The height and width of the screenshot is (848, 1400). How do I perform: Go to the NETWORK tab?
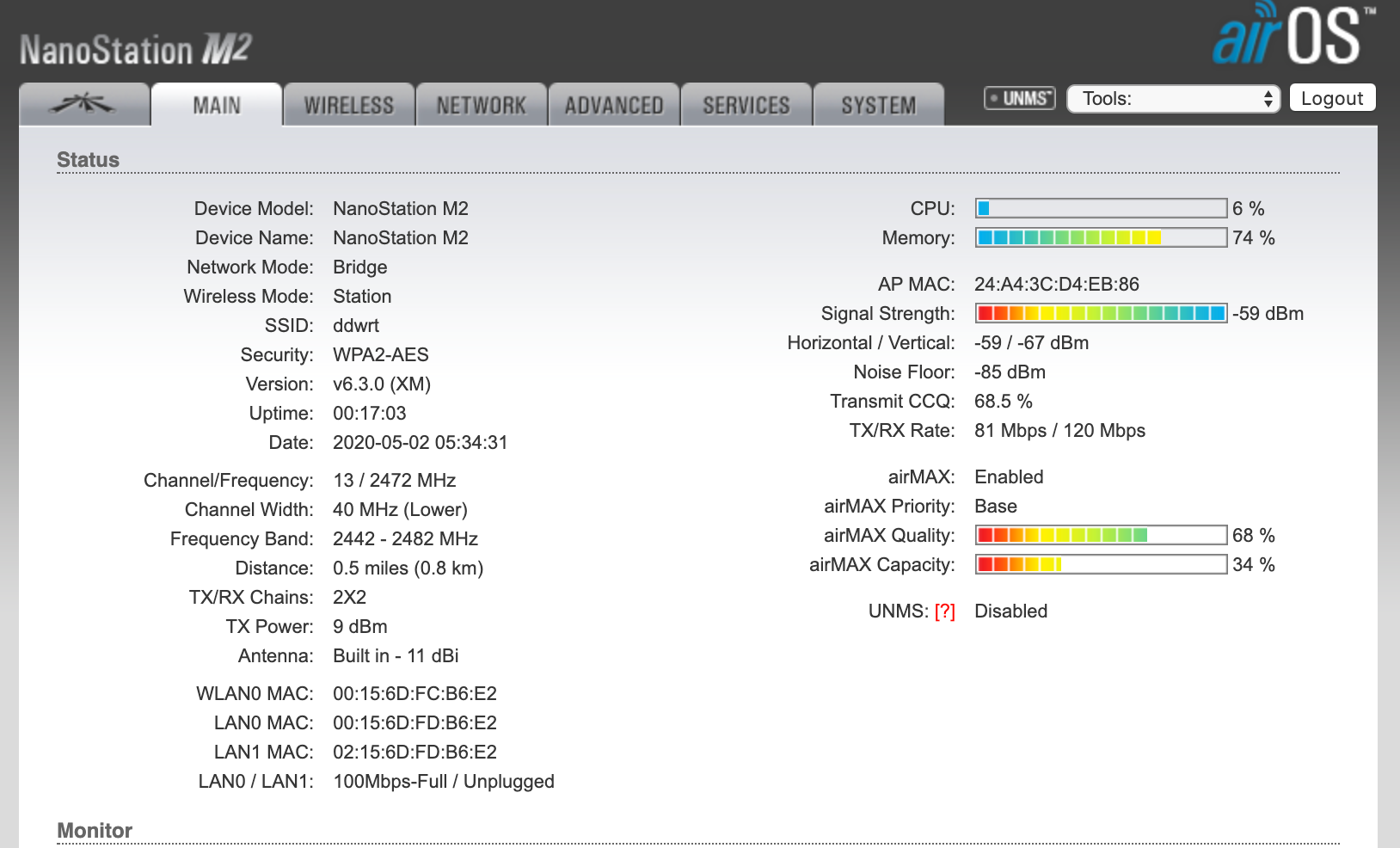481,106
